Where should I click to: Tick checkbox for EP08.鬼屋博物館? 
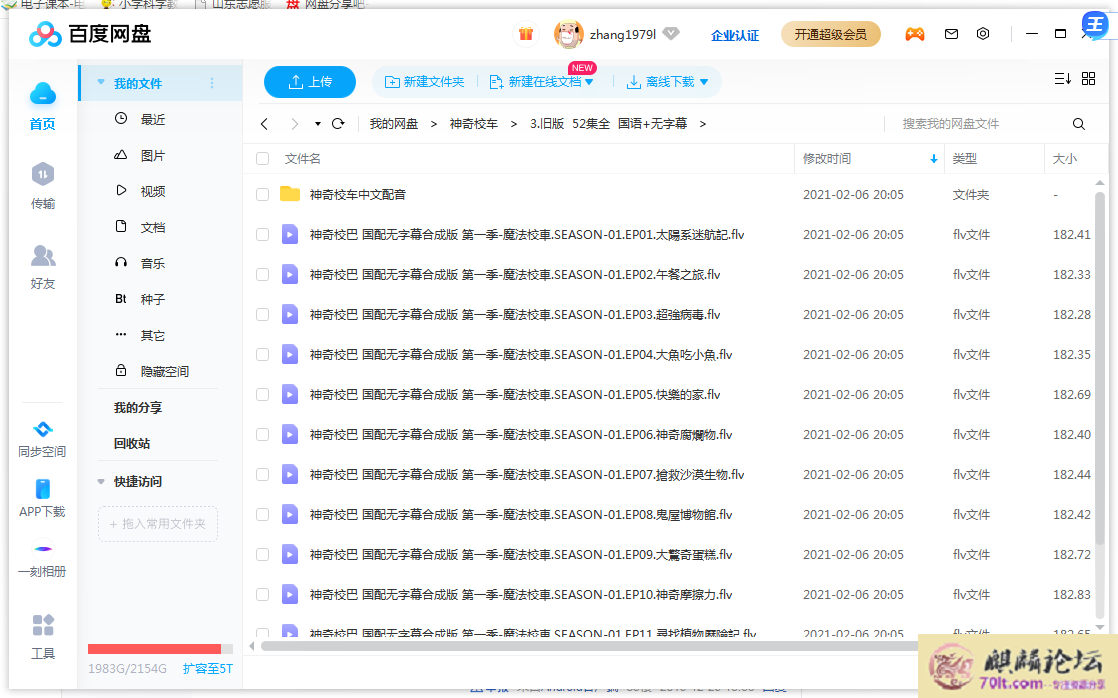(262, 514)
